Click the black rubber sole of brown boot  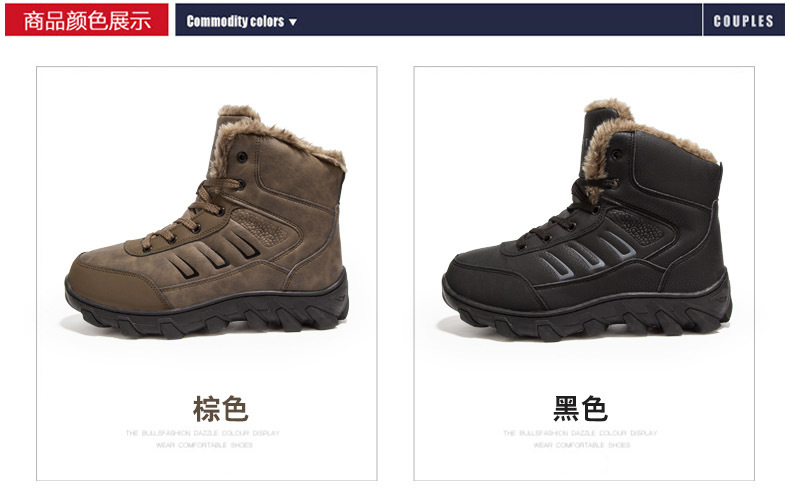tap(207, 312)
